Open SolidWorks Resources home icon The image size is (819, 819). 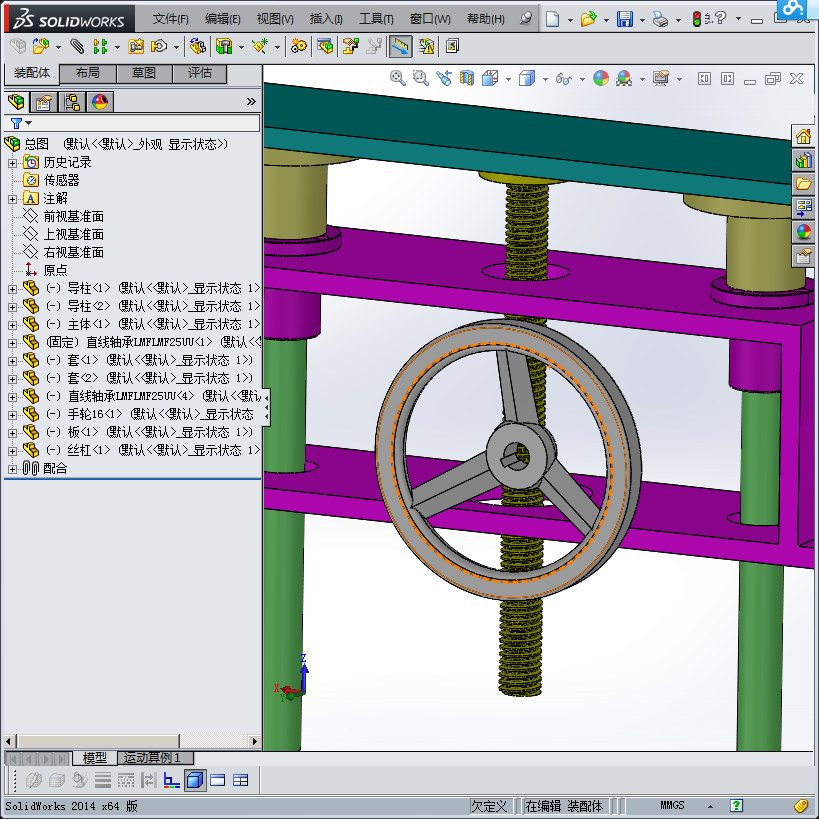coord(804,137)
